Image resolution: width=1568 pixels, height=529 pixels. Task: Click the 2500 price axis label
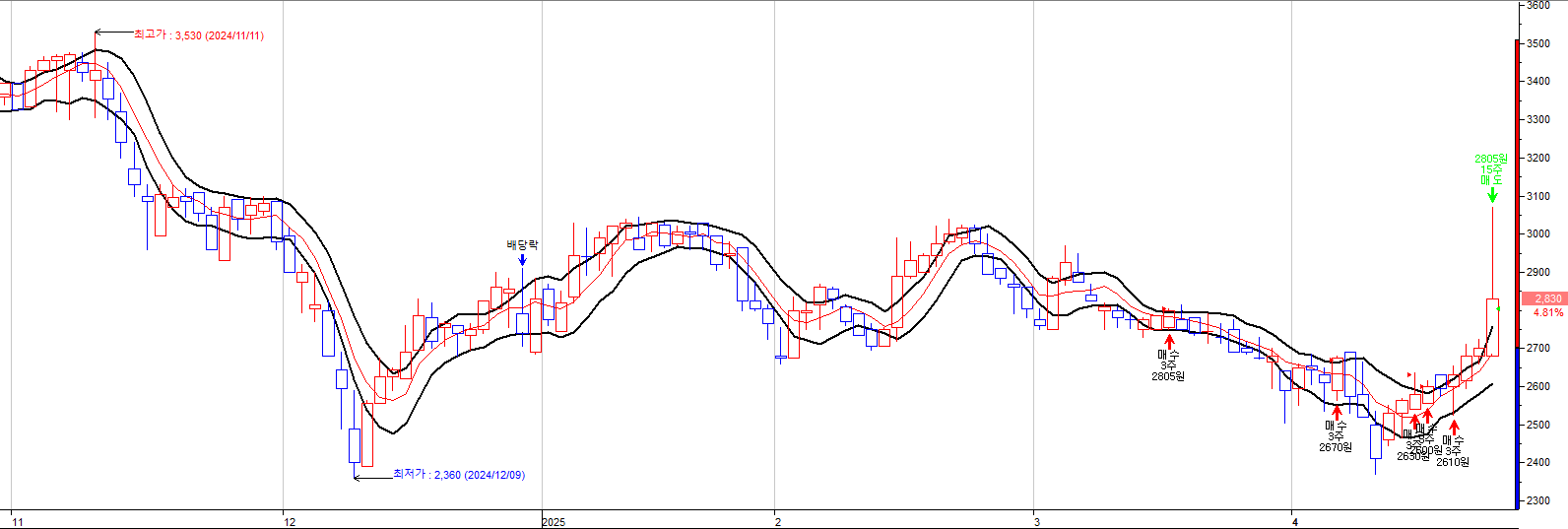(x=1538, y=425)
